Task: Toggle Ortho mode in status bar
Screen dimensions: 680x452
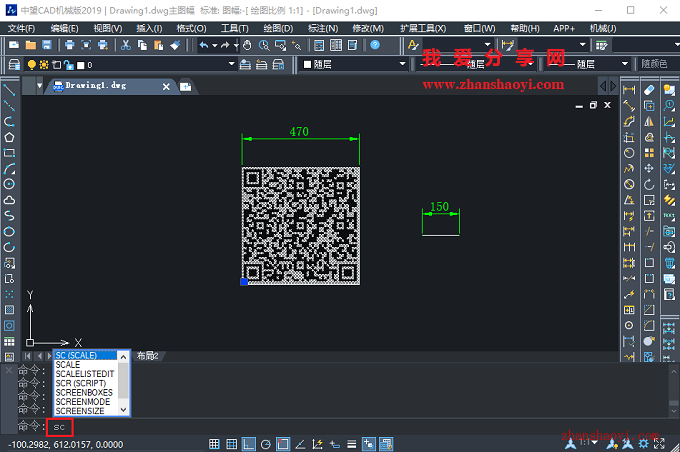Action: 248,444
